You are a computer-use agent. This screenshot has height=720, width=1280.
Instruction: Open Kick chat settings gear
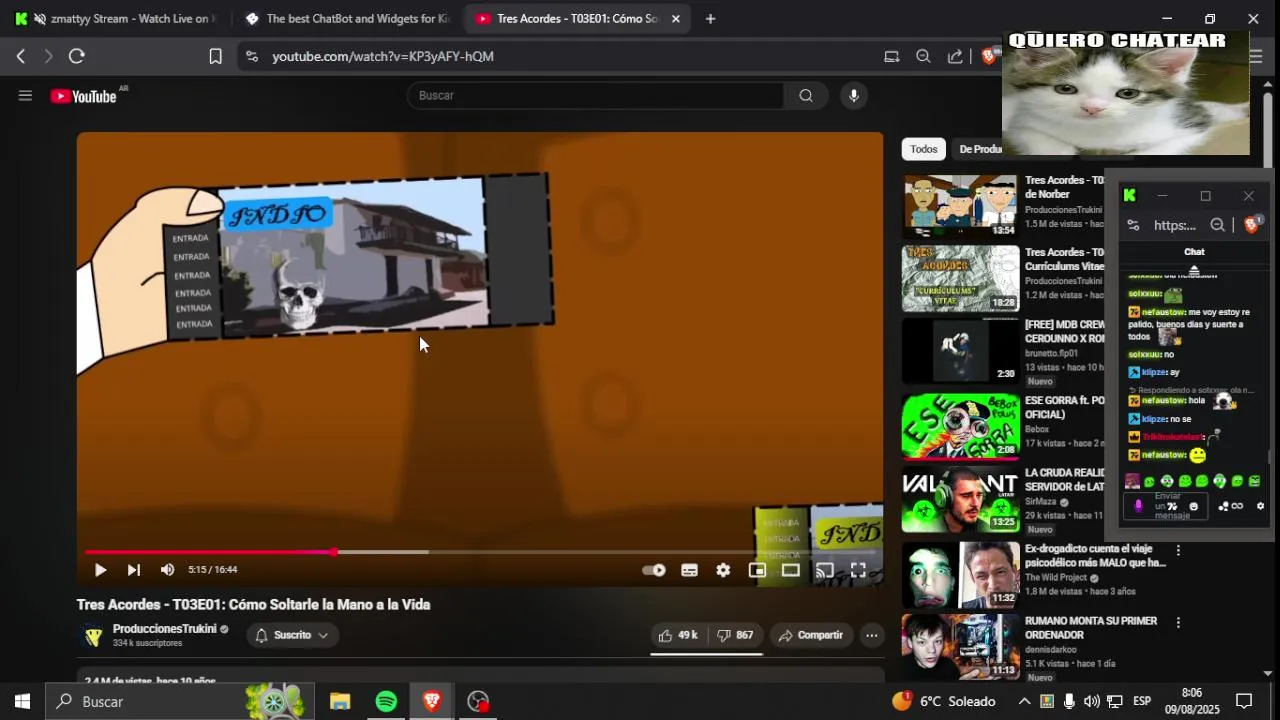pyautogui.click(x=1260, y=506)
